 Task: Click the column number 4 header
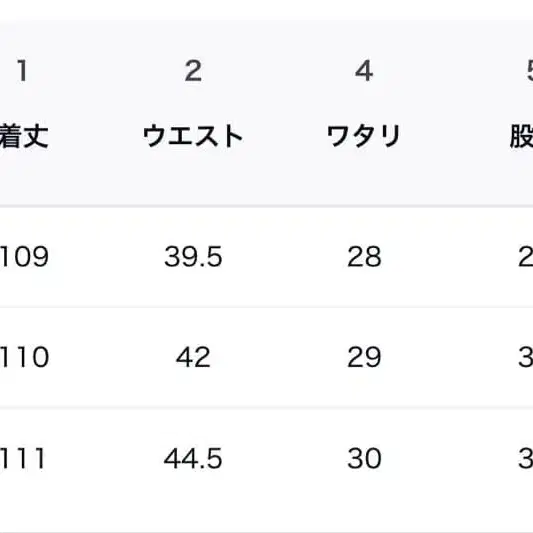pos(364,71)
